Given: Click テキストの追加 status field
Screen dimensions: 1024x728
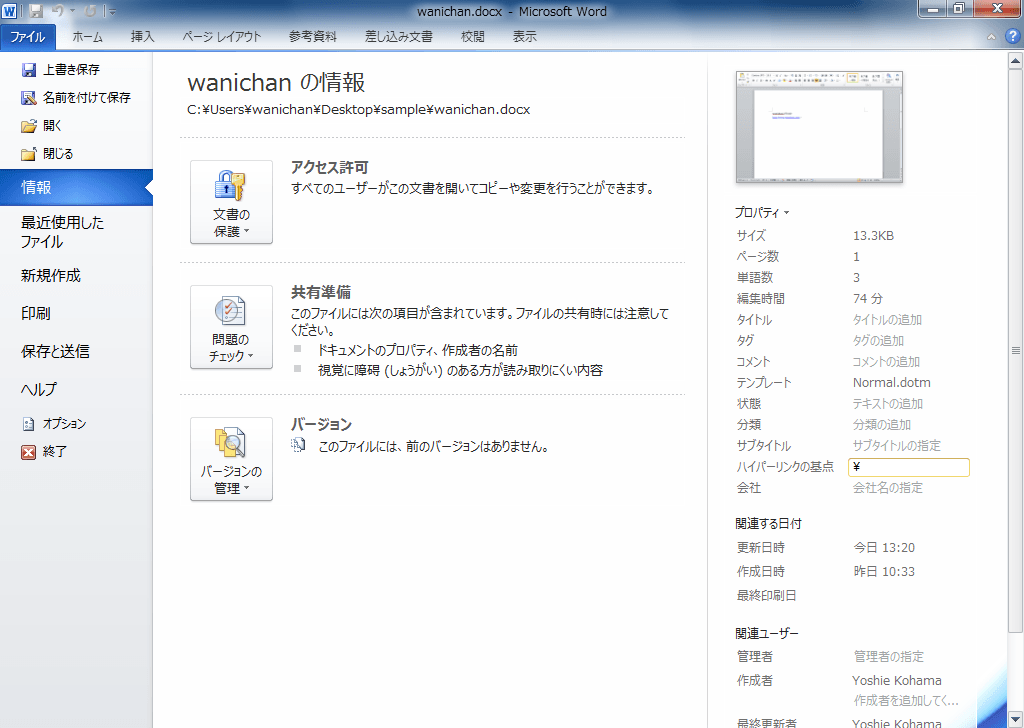Looking at the screenshot, I should tap(888, 404).
